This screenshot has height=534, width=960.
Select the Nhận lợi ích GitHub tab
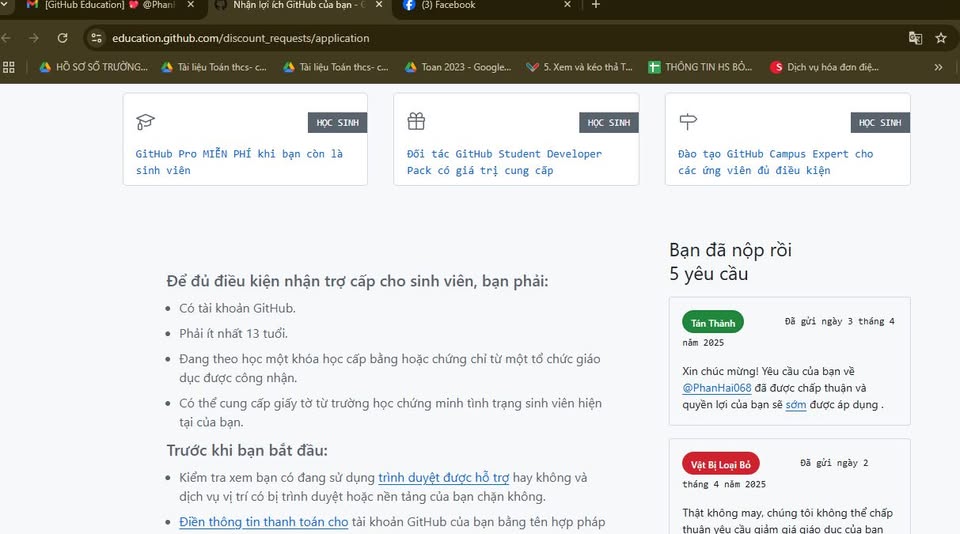pyautogui.click(x=298, y=5)
